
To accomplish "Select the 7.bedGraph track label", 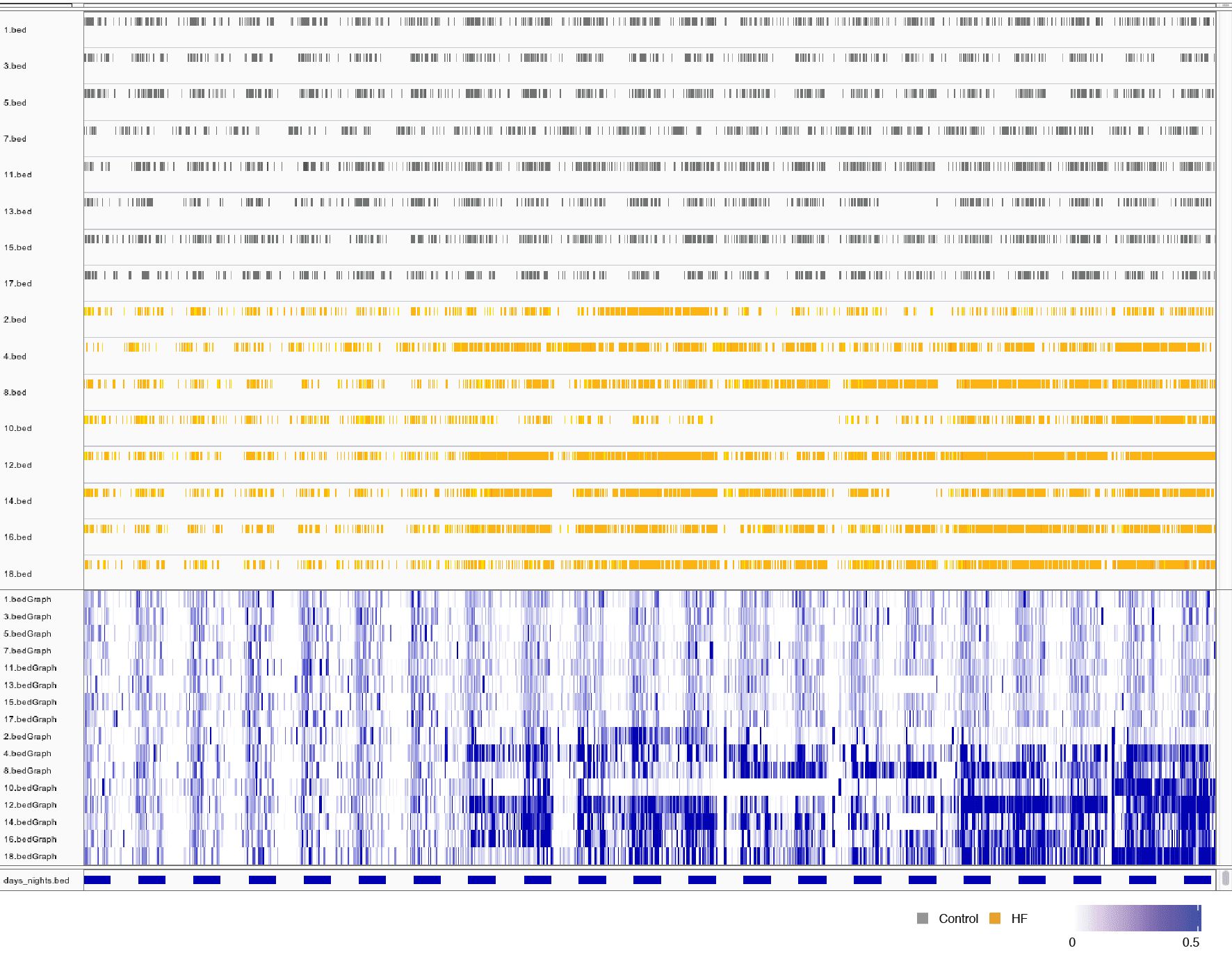I will [28, 651].
